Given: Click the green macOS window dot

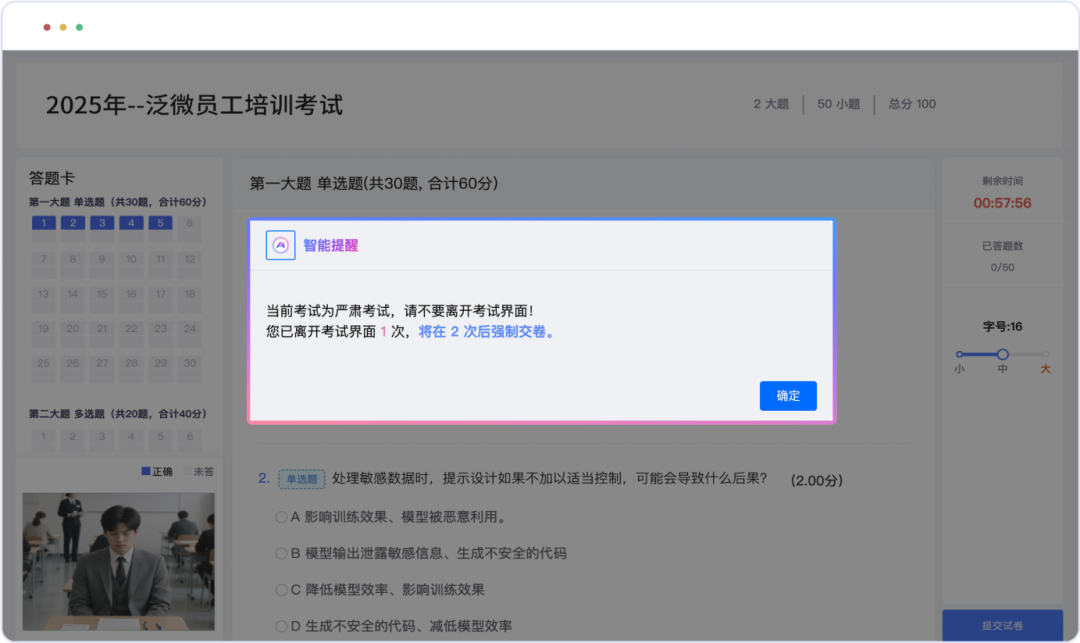Looking at the screenshot, I should click(x=78, y=27).
